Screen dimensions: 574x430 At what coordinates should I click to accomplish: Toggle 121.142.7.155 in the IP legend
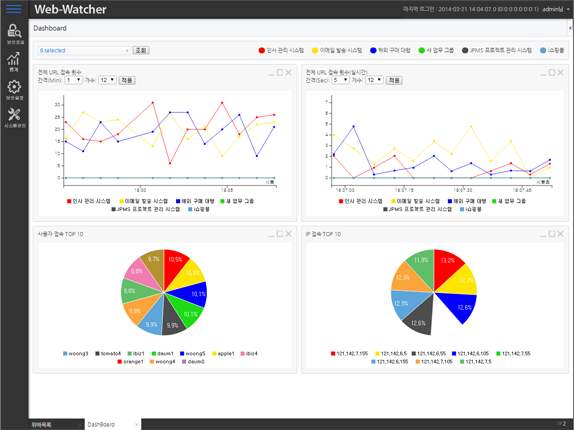pyautogui.click(x=349, y=354)
